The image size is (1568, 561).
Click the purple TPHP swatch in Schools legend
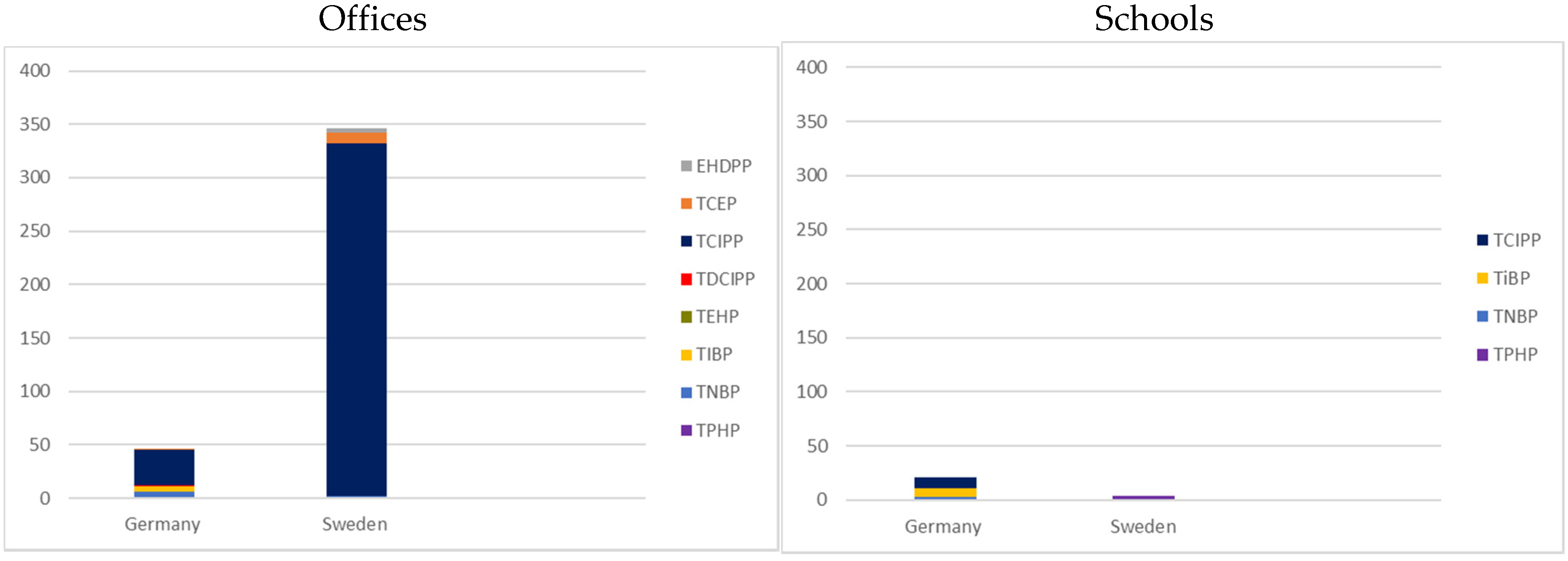point(1482,355)
